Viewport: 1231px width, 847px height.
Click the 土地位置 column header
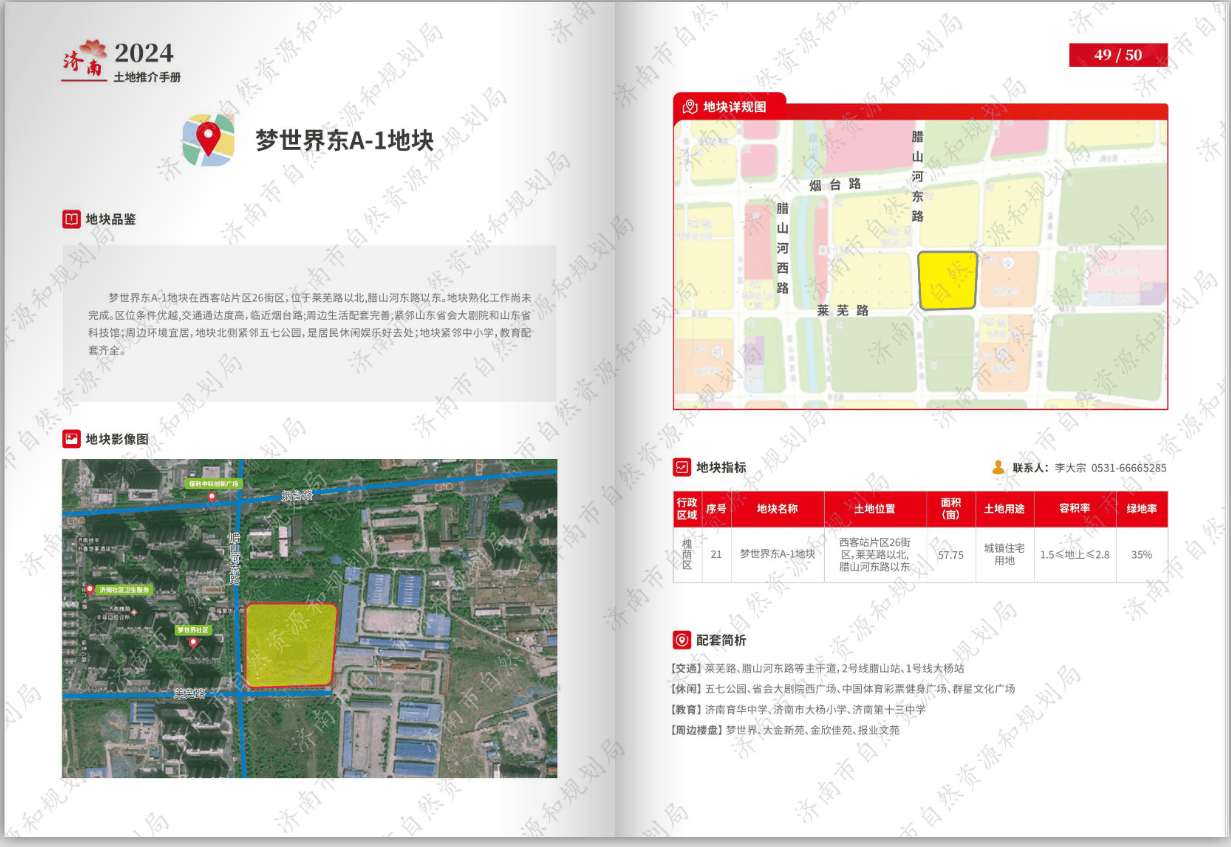coord(875,509)
